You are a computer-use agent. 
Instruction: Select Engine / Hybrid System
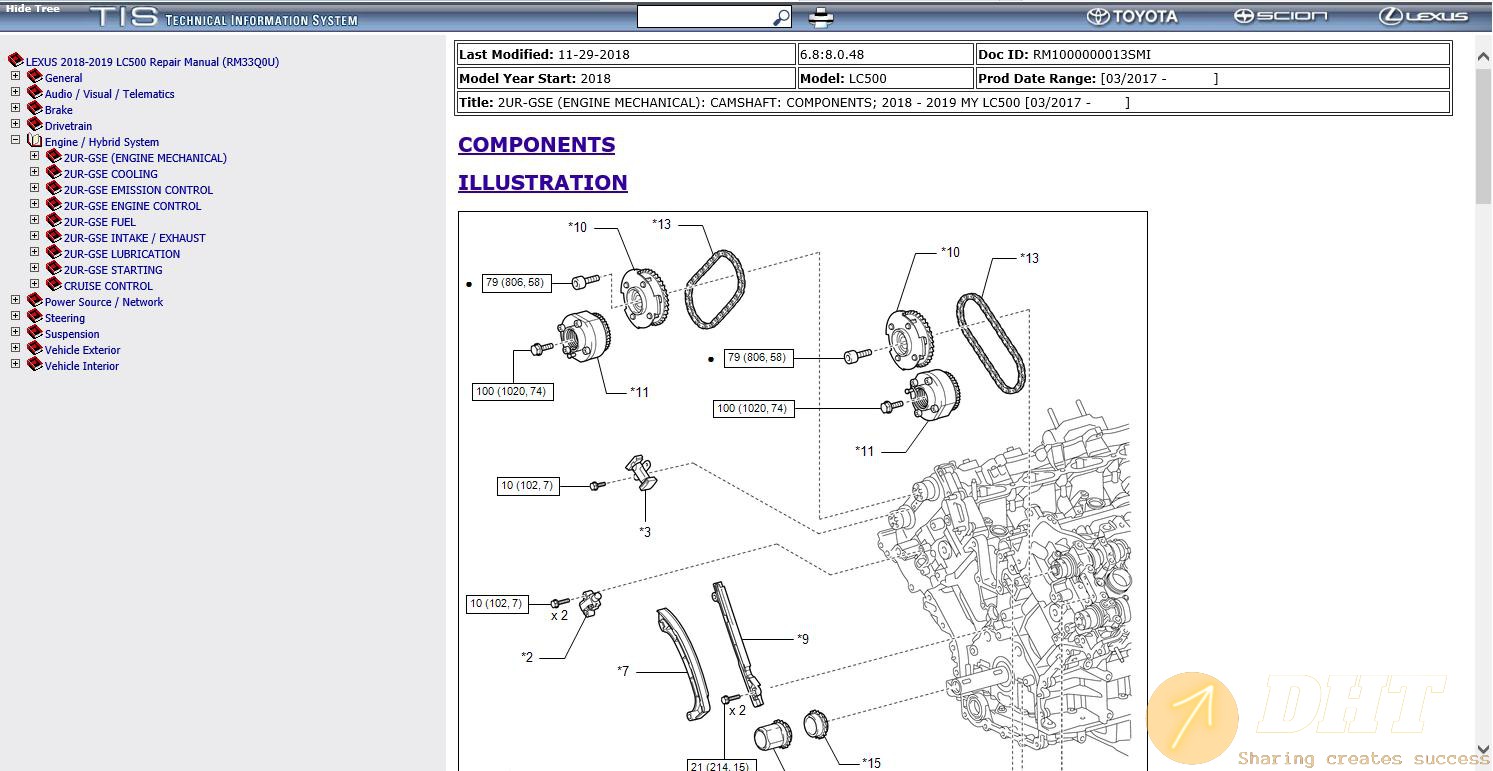tap(101, 142)
